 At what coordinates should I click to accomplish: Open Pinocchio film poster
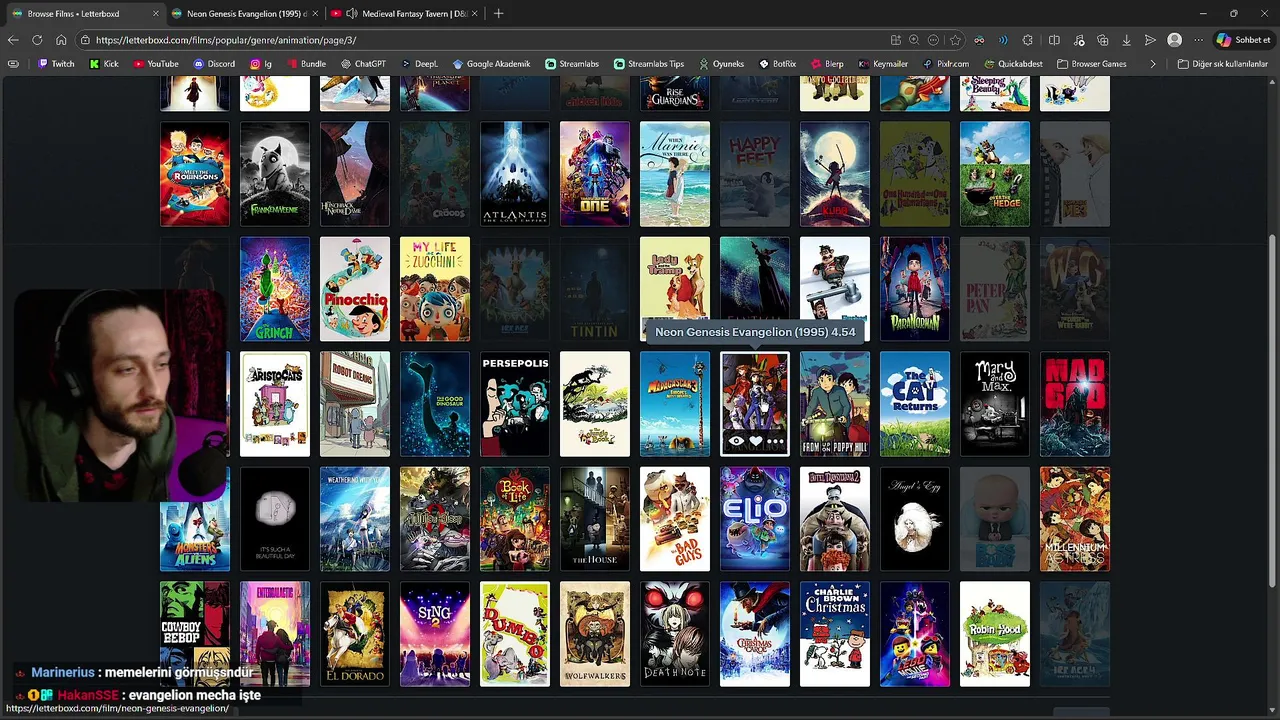coord(355,289)
